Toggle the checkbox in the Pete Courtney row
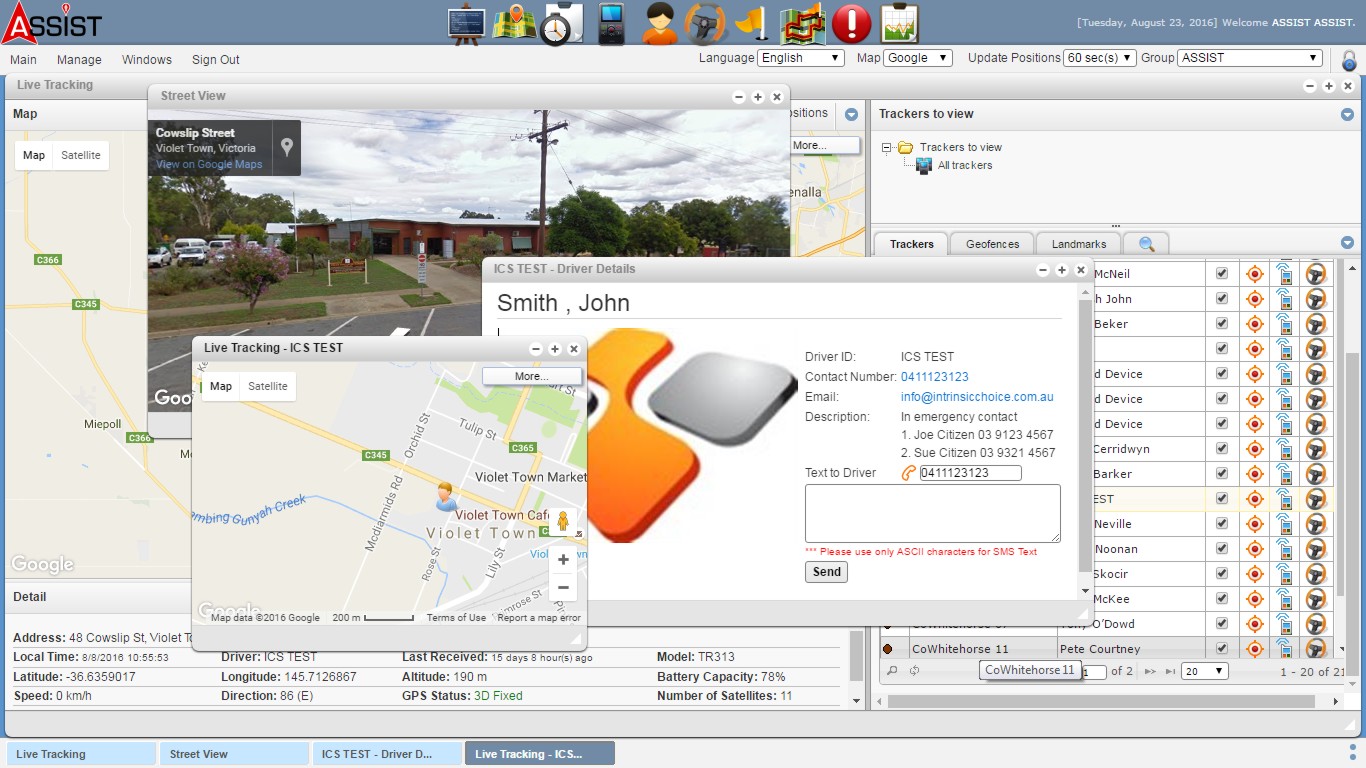Viewport: 1366px width, 768px height. [1221, 649]
